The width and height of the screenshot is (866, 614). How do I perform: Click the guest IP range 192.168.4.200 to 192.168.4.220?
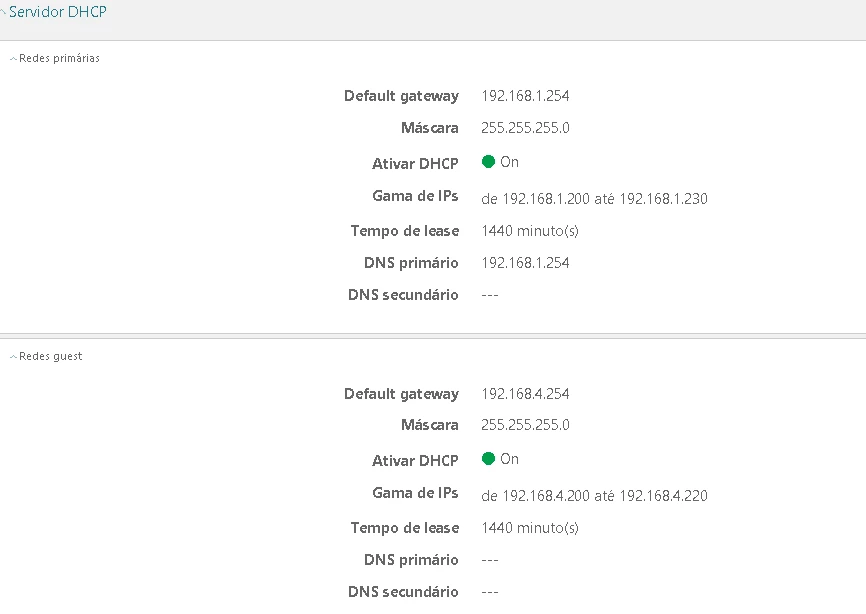(x=594, y=496)
